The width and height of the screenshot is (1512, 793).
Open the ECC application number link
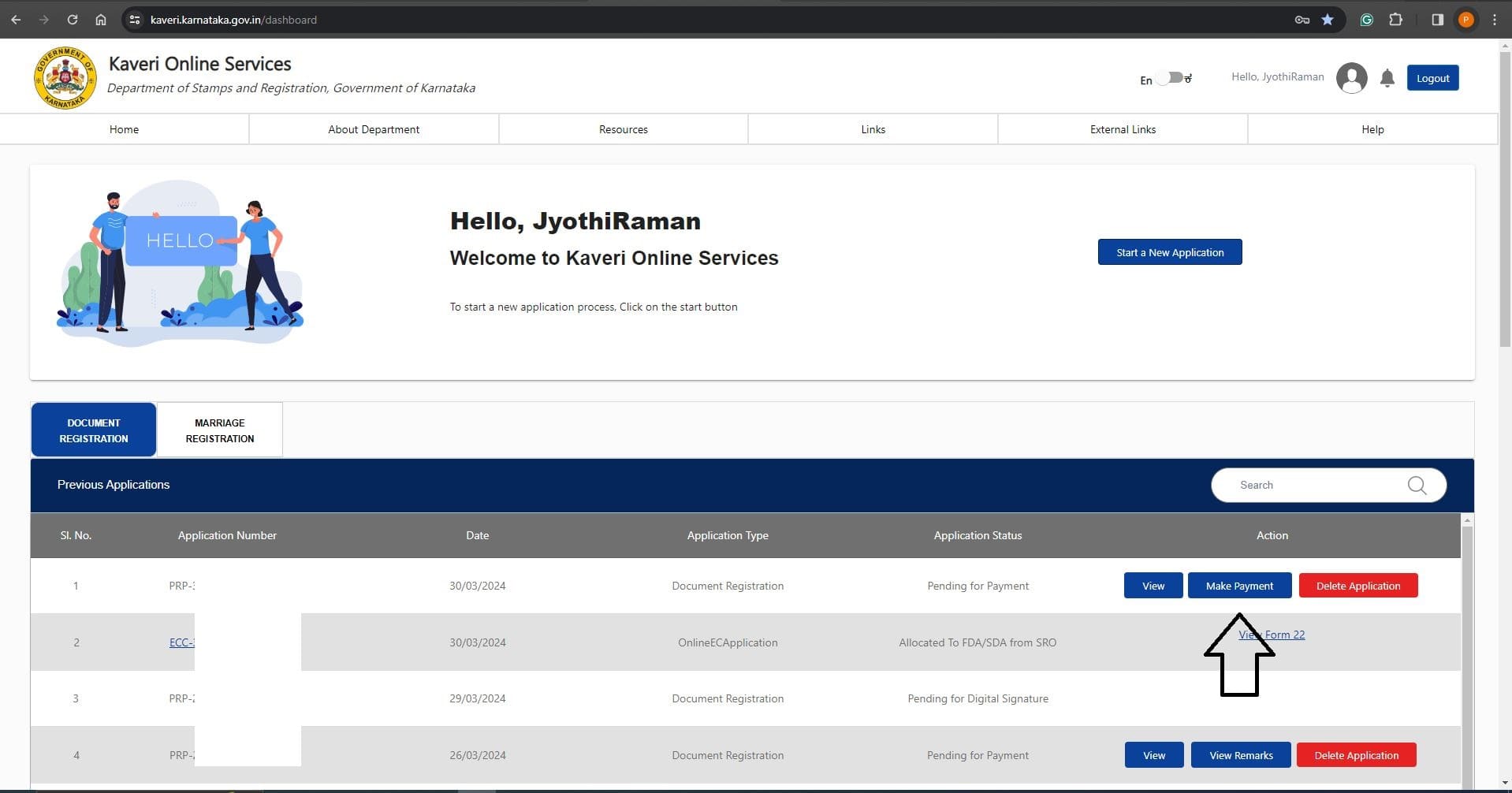pos(181,642)
